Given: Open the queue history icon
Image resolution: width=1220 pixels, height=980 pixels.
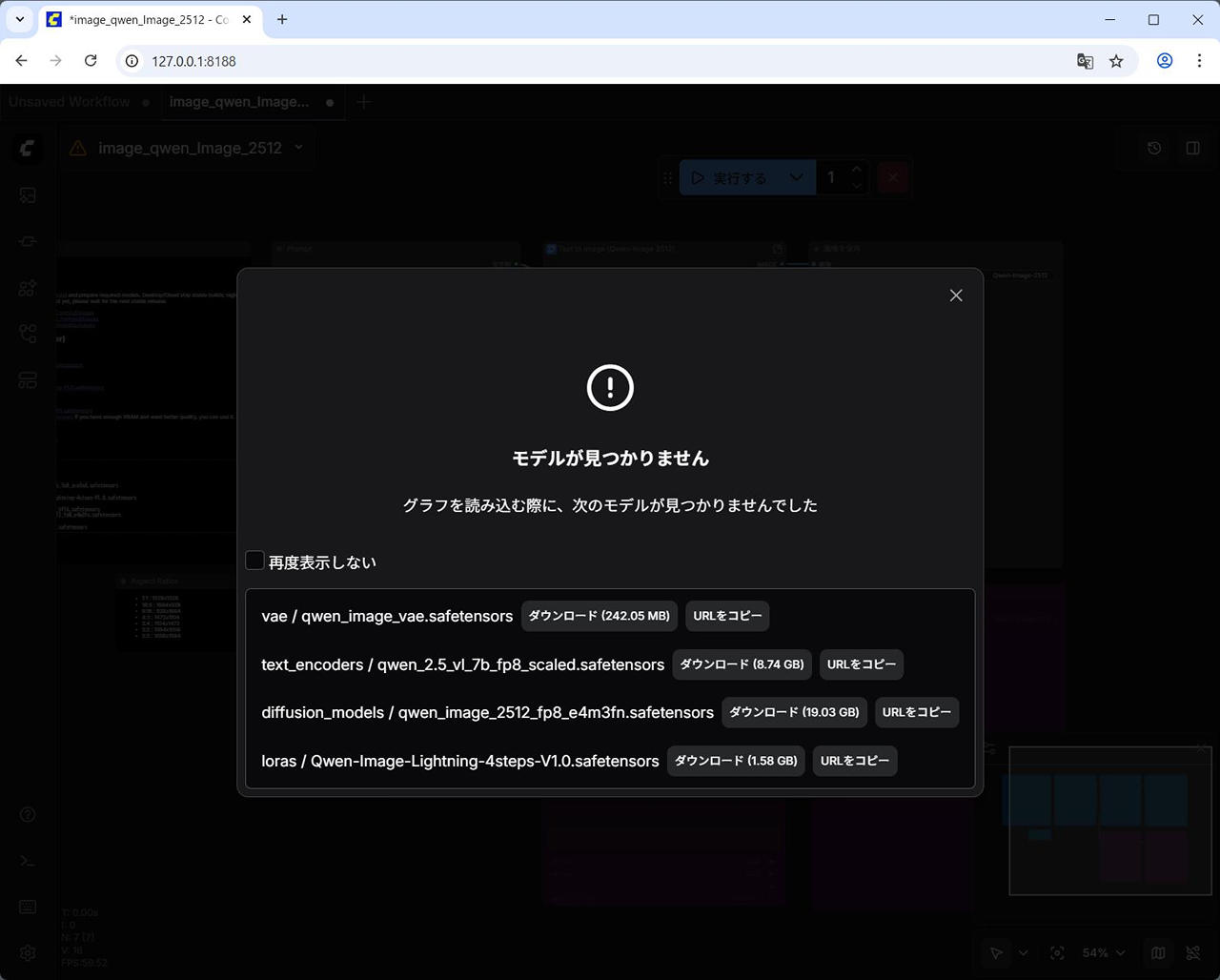Looking at the screenshot, I should 1154,149.
